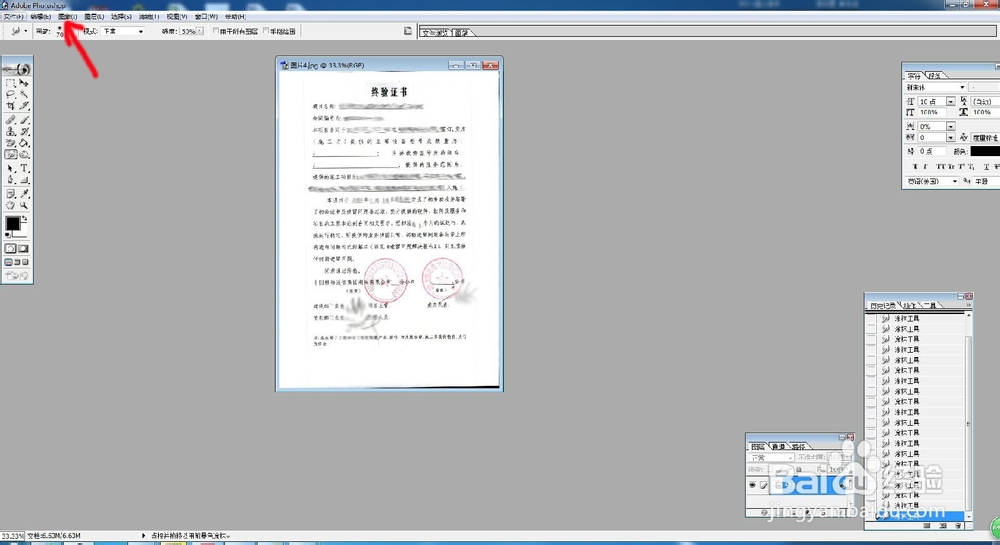Image resolution: width=1000 pixels, height=545 pixels.
Task: Open the 编辑(E) menu
Action: [40, 17]
